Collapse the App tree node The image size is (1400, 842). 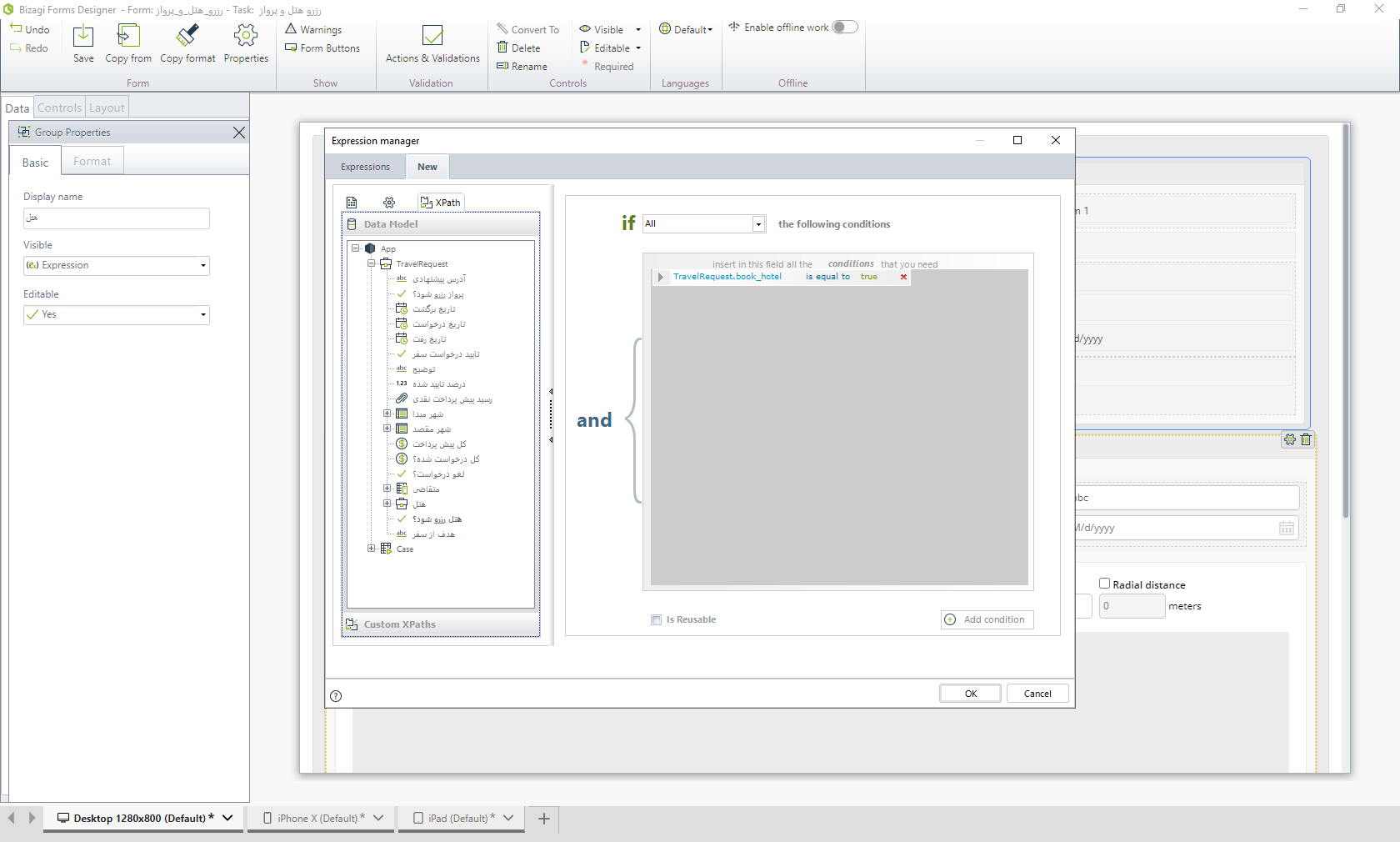[356, 248]
